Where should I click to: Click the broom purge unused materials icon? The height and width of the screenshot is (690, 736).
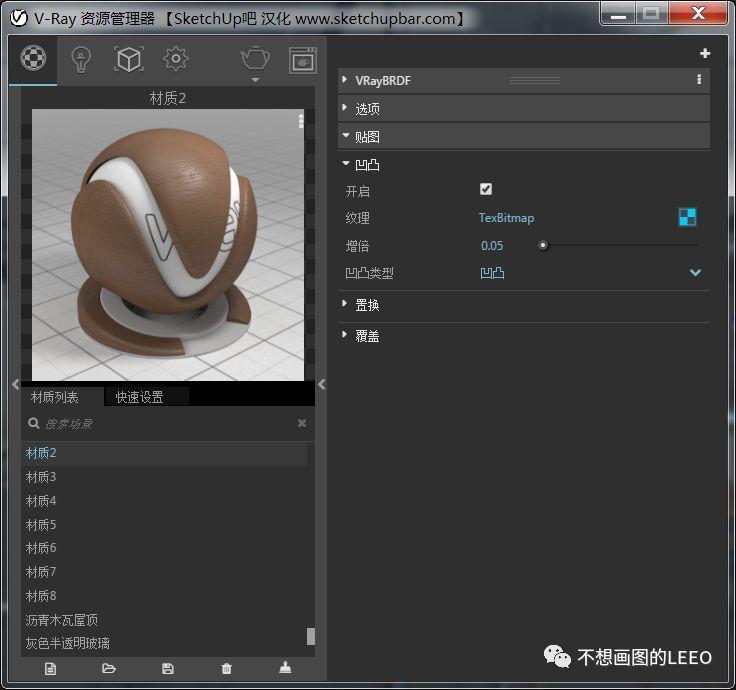[x=285, y=667]
